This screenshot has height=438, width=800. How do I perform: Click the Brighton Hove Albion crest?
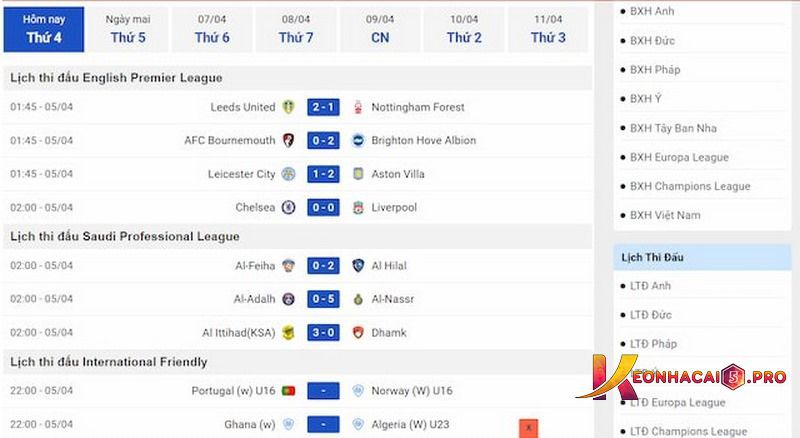pos(358,140)
